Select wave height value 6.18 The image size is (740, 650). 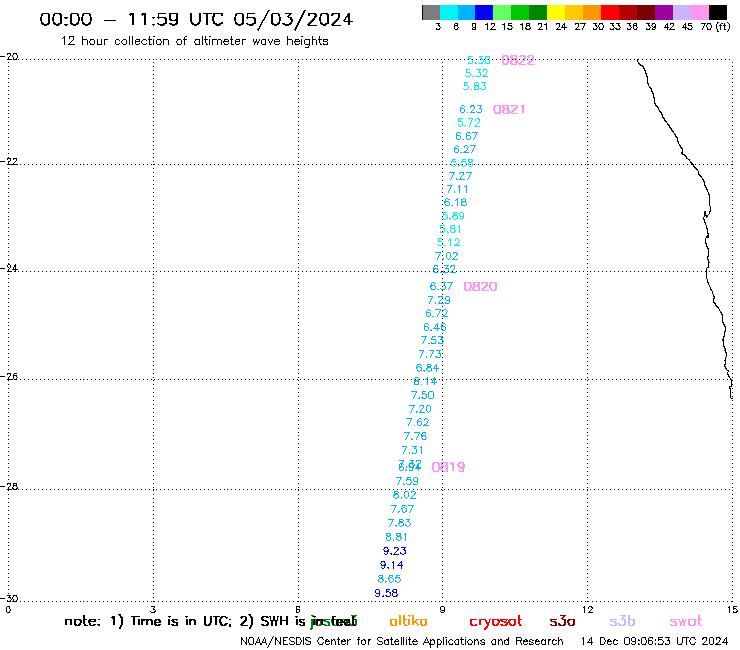(x=455, y=203)
